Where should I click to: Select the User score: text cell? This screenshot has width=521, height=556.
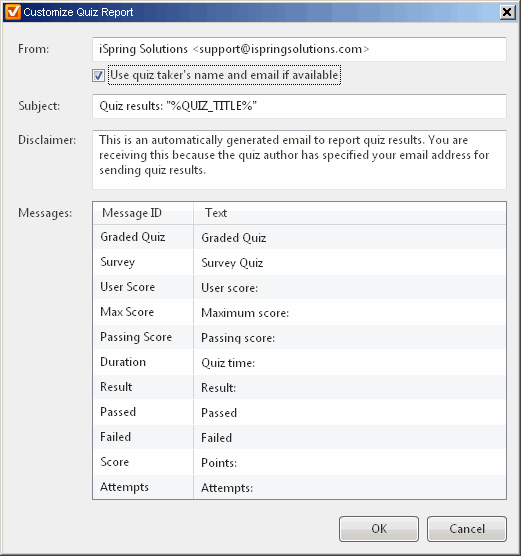coord(350,288)
